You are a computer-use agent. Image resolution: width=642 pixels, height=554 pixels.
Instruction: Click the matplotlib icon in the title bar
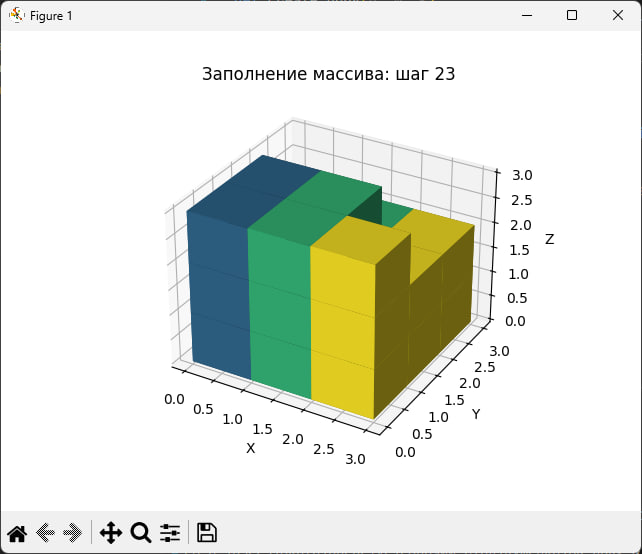(x=17, y=16)
